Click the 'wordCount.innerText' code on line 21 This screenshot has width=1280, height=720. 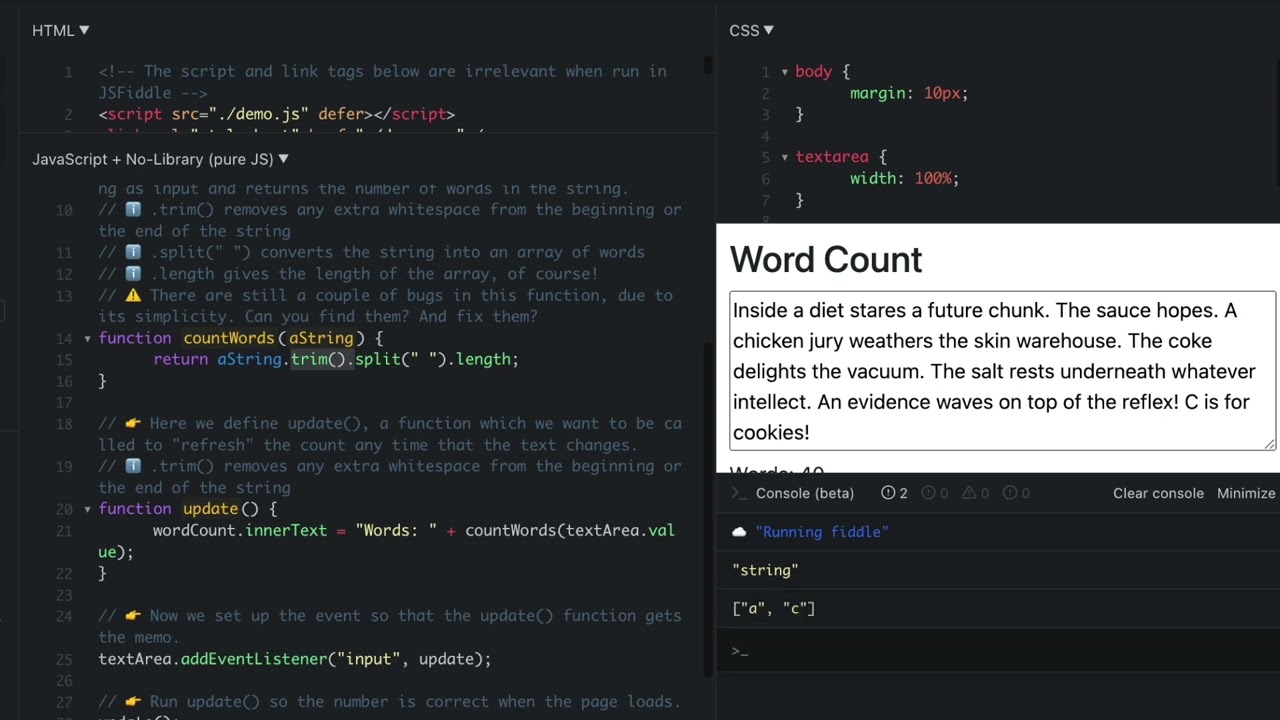240,530
